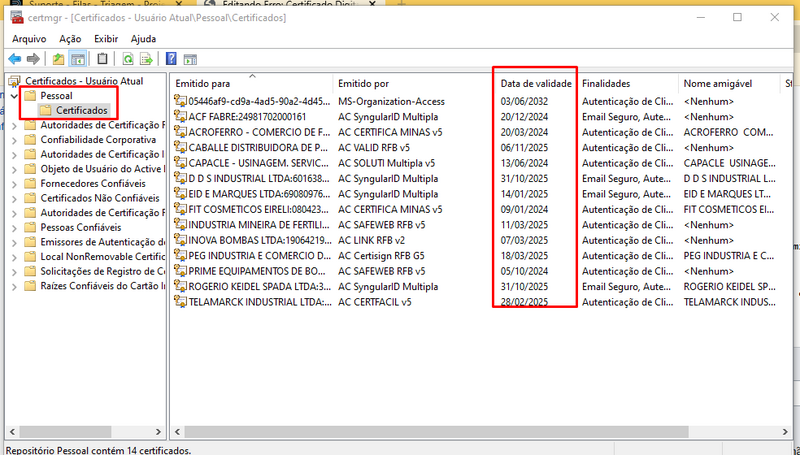This screenshot has height=455, width=800.
Task: Expand Local NonRemovable Certific node
Action: [14, 257]
